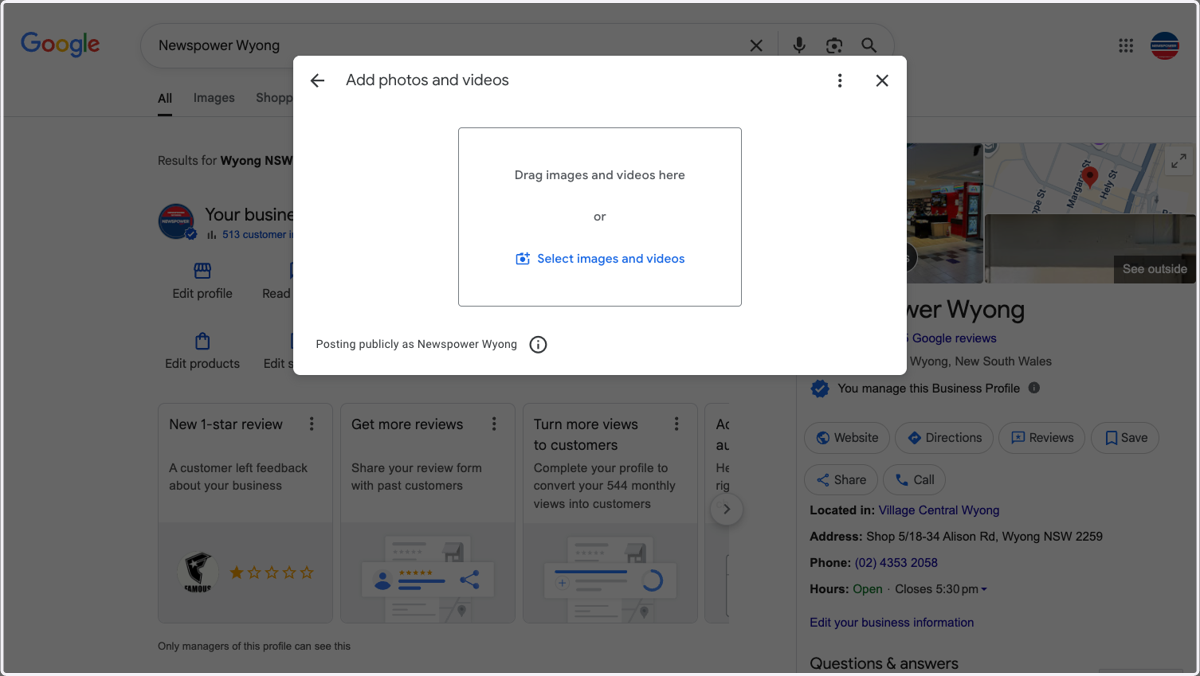
Task: Clear the search box with the X icon
Action: [756, 45]
